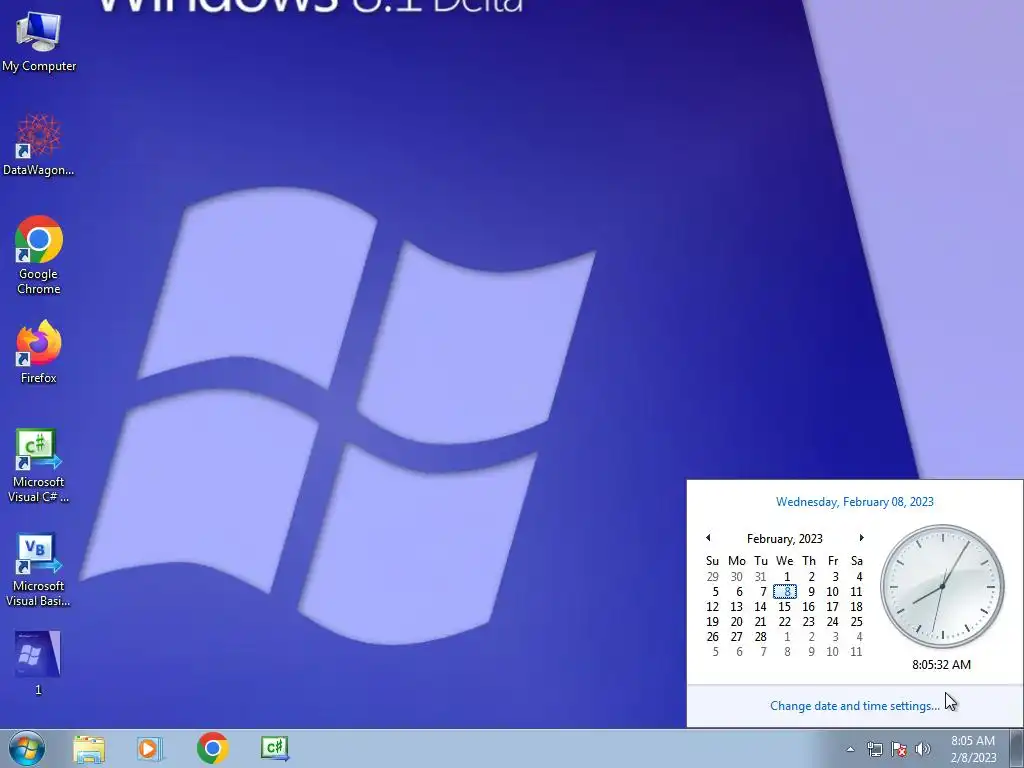Click the taskbar clock showing 8:05 AM
1024x768 pixels.
coord(973,749)
